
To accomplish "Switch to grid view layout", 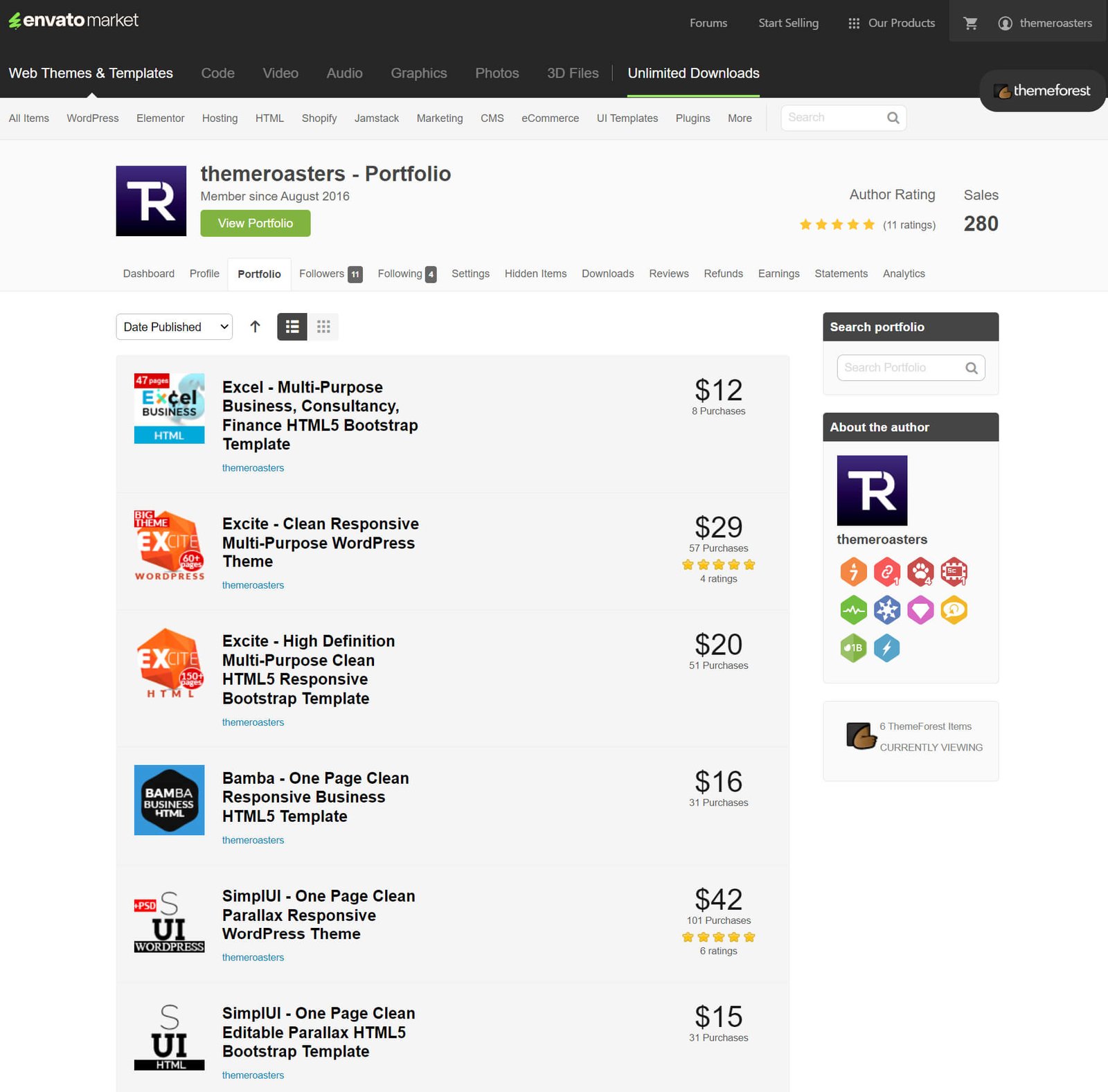I will pos(323,326).
